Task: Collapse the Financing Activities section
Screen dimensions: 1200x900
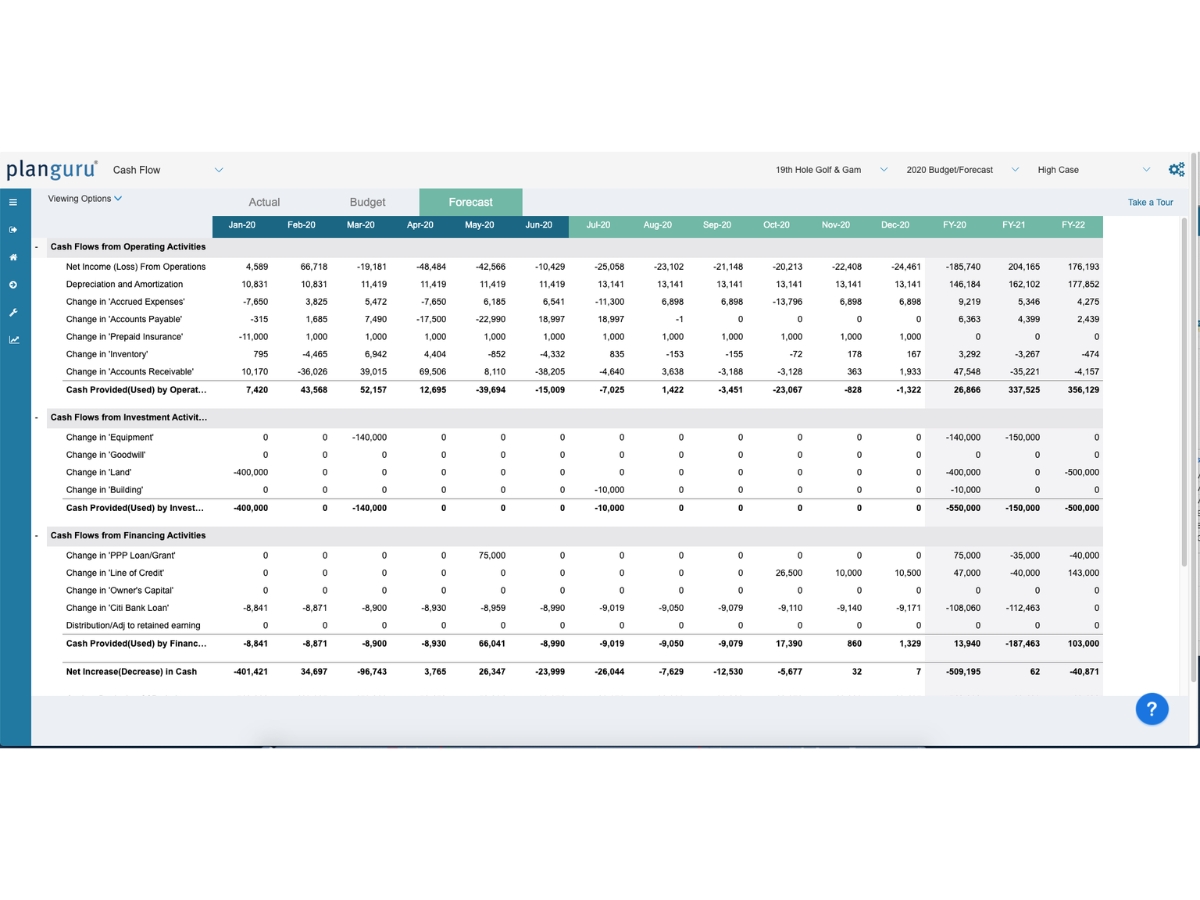Action: point(37,536)
